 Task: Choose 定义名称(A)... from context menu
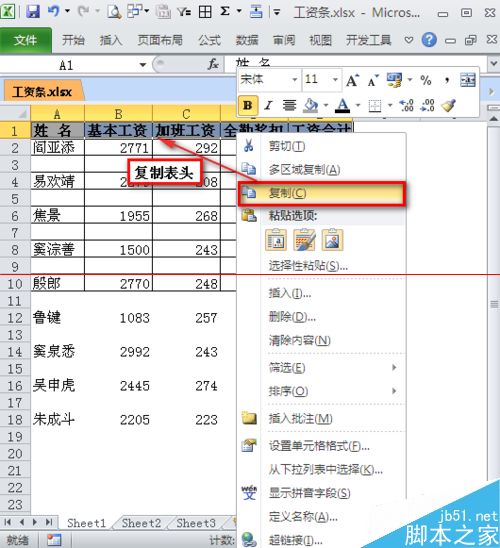[x=303, y=516]
